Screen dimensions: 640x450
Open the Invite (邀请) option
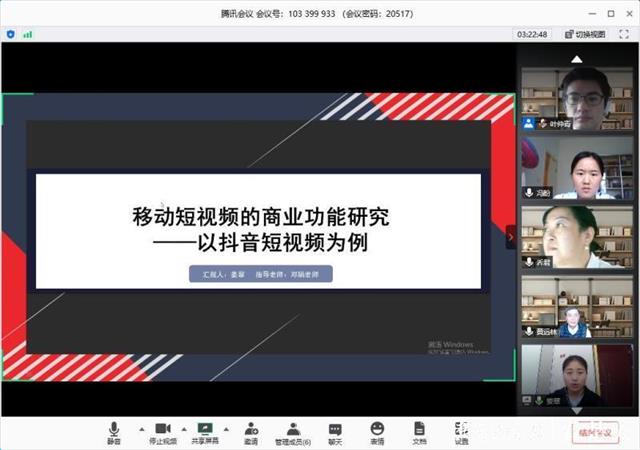tap(250, 432)
